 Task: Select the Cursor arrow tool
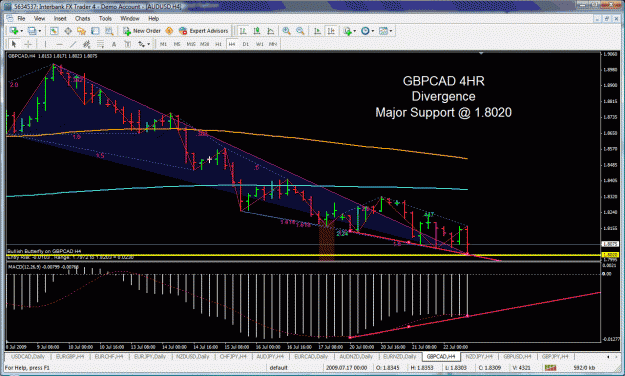click(x=14, y=44)
